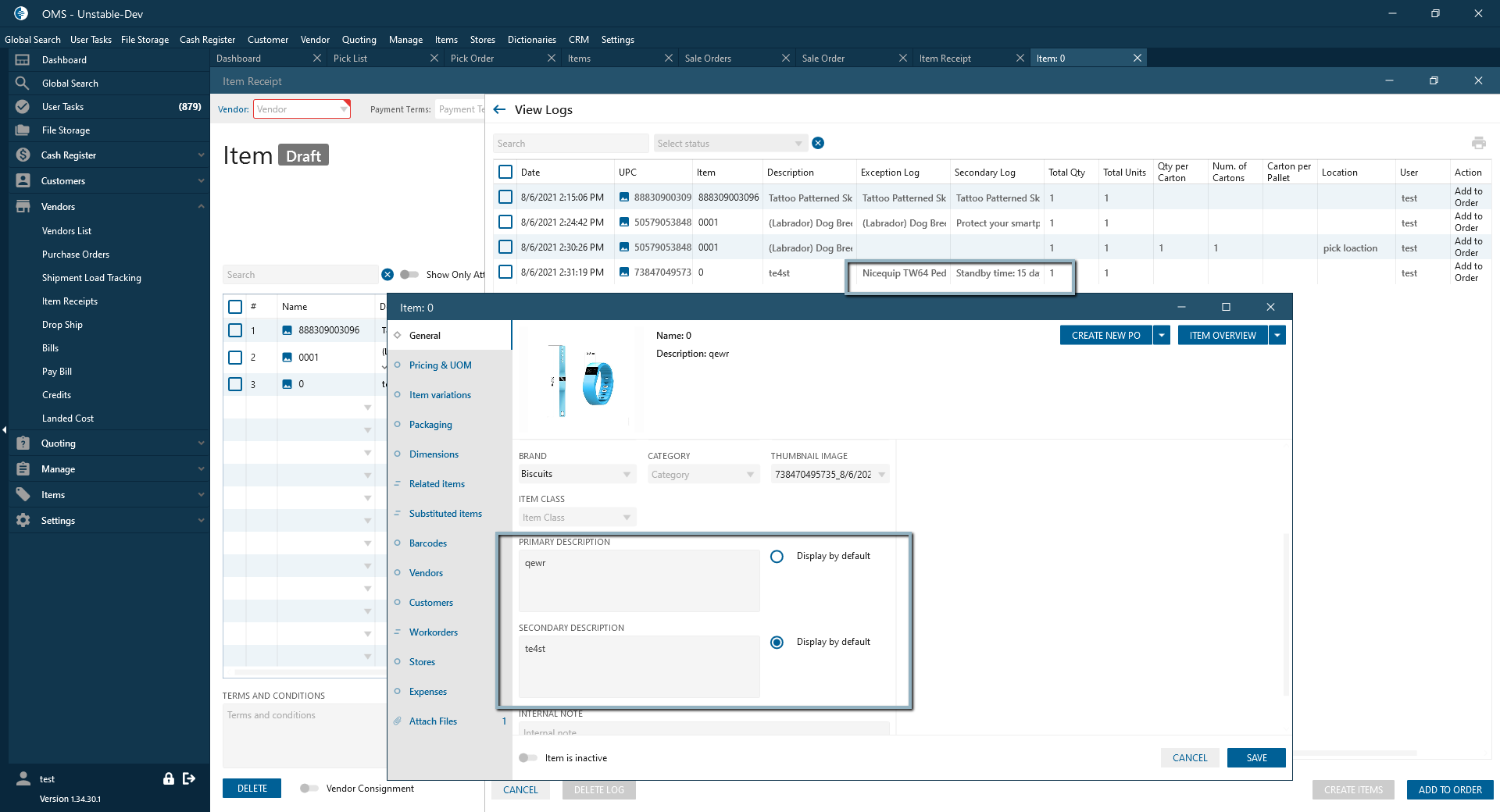Image resolution: width=1500 pixels, height=812 pixels.
Task: Click CANCEL in the Item dialog
Action: click(x=1190, y=758)
